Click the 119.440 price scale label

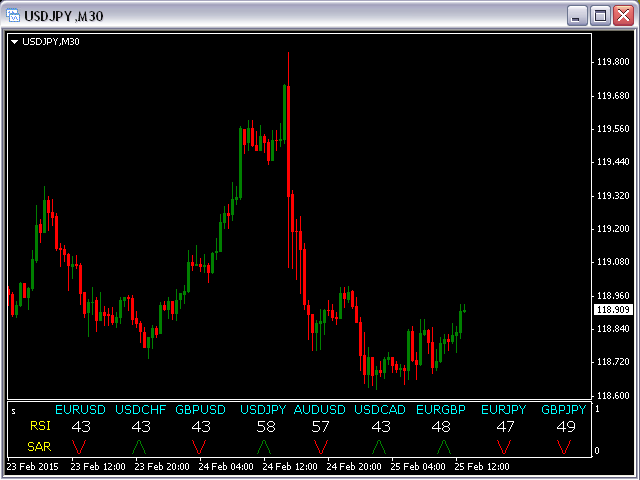point(613,162)
